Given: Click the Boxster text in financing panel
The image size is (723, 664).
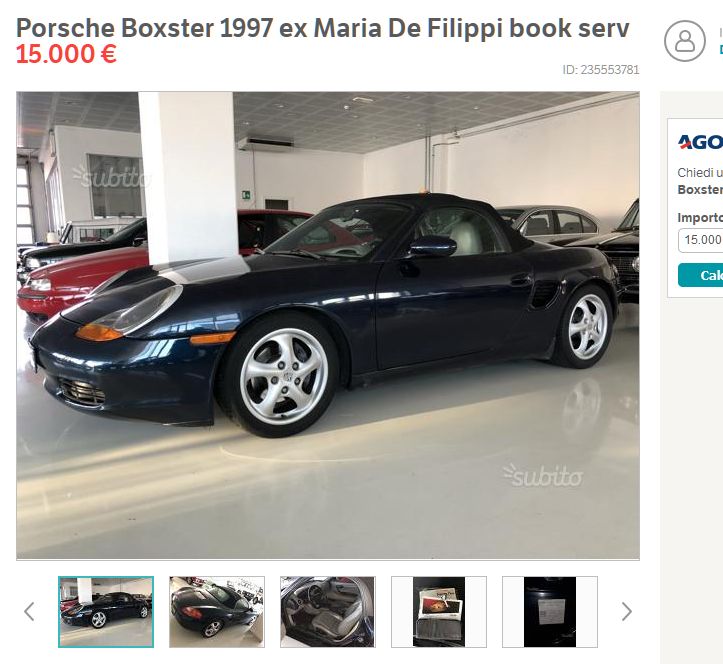Looking at the screenshot, I should point(700,190).
